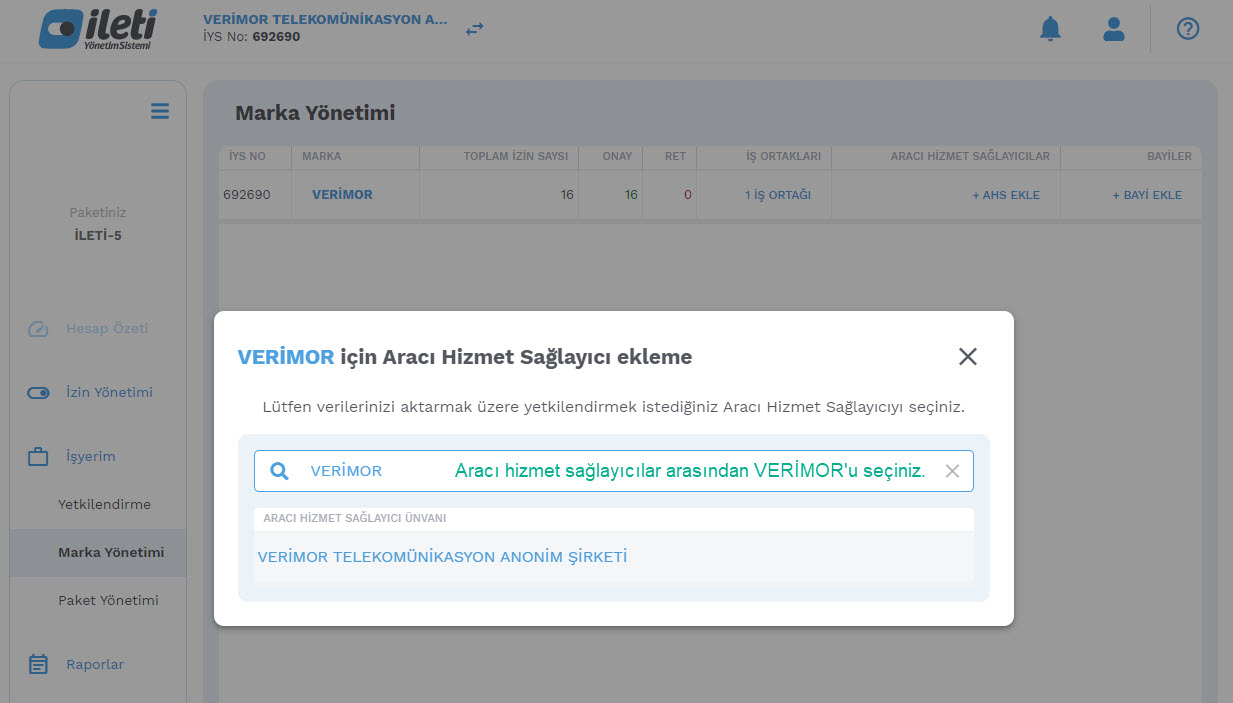Click the İŞ ORTAKLARI column header
This screenshot has width=1233, height=703.
pos(764,157)
